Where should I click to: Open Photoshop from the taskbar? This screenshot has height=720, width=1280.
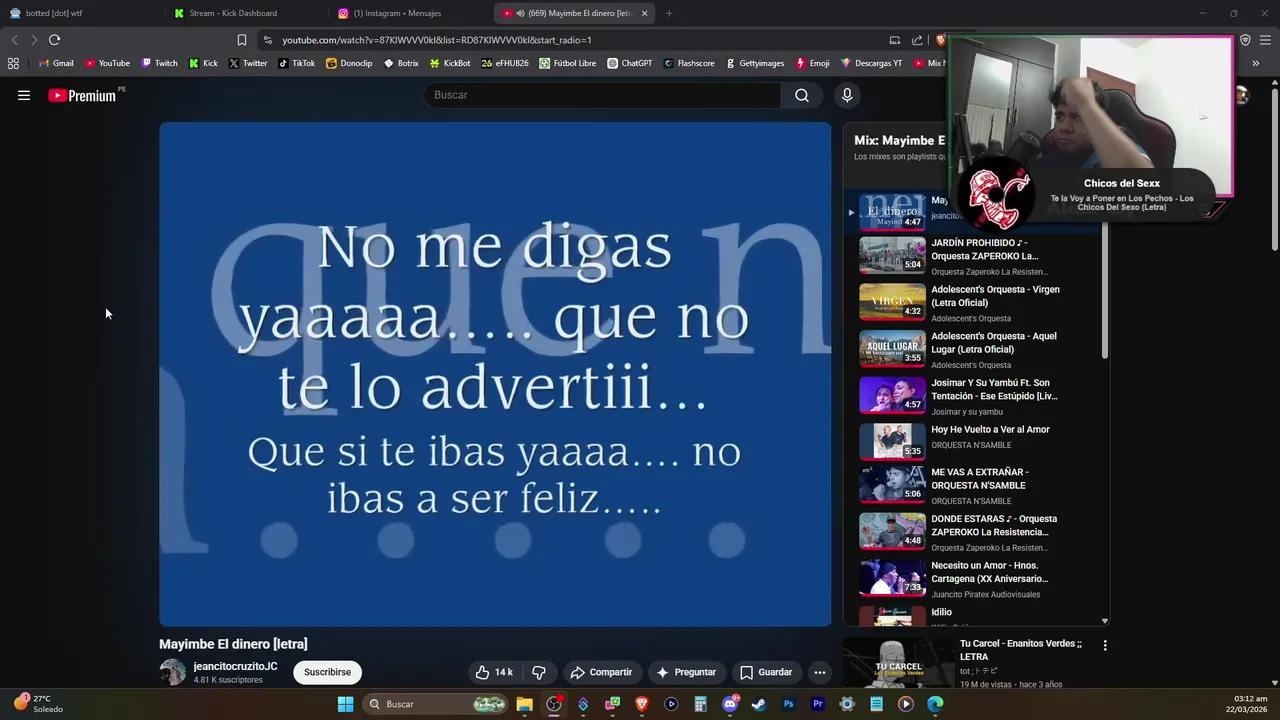pyautogui.click(x=788, y=704)
